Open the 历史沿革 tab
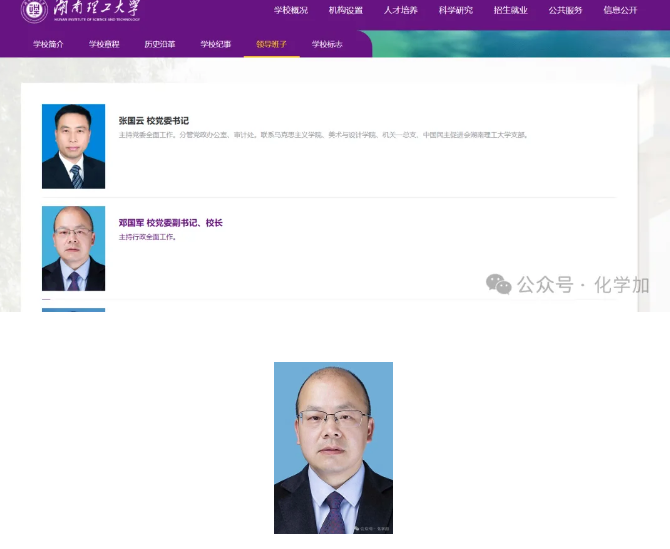Image resolution: width=670 pixels, height=549 pixels. coord(160,44)
